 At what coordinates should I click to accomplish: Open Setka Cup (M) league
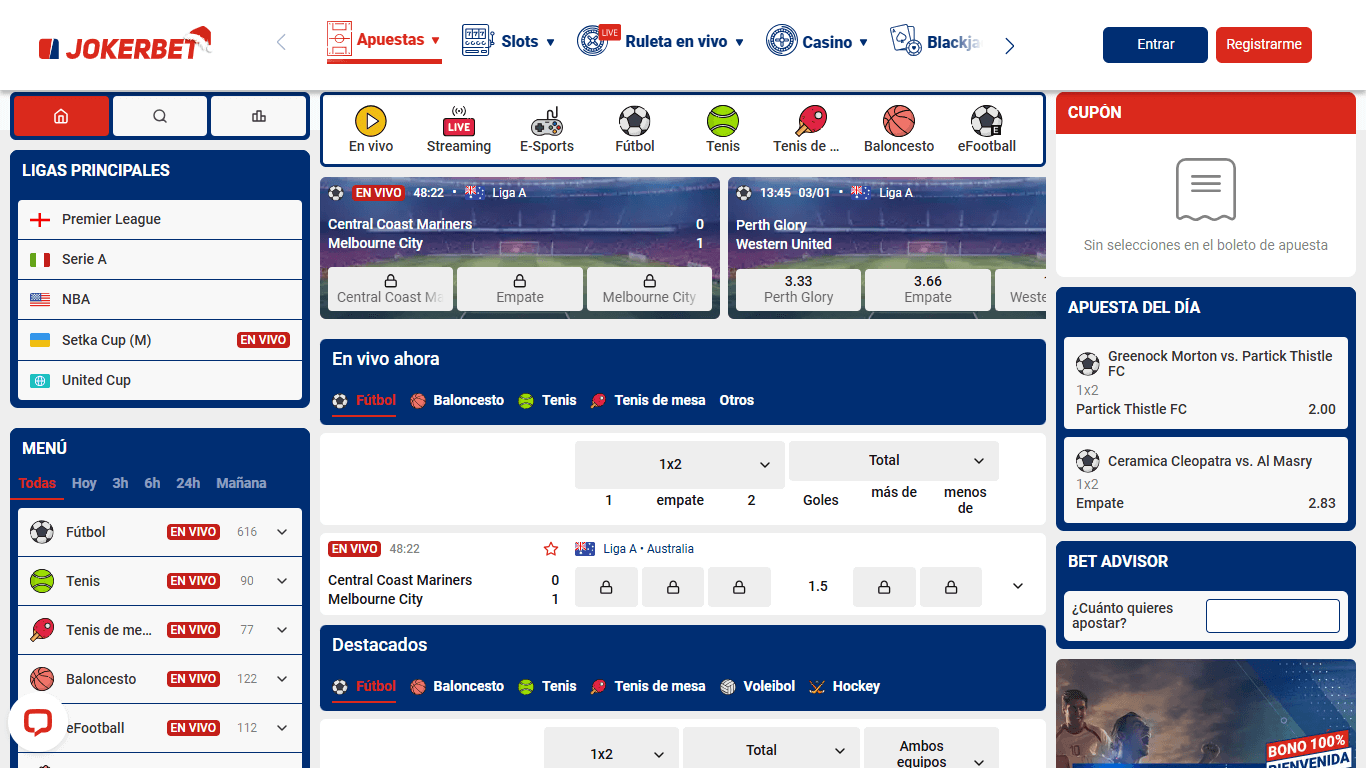[x=160, y=340]
